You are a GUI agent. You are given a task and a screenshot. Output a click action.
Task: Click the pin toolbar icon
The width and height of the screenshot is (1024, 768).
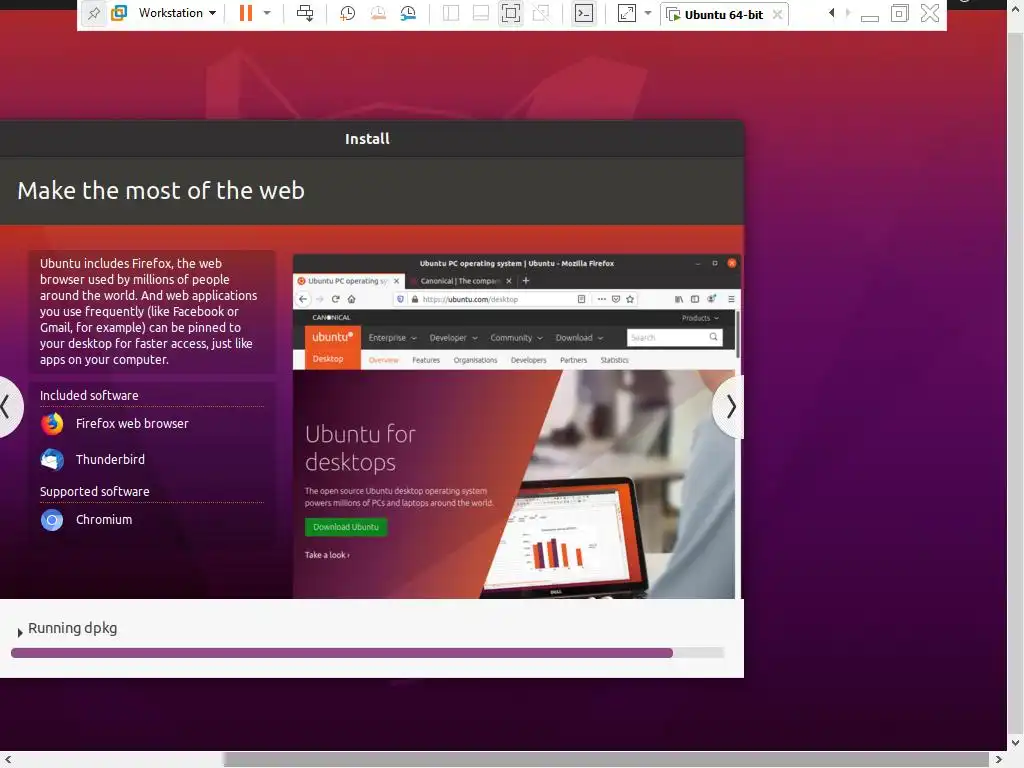[x=94, y=13]
